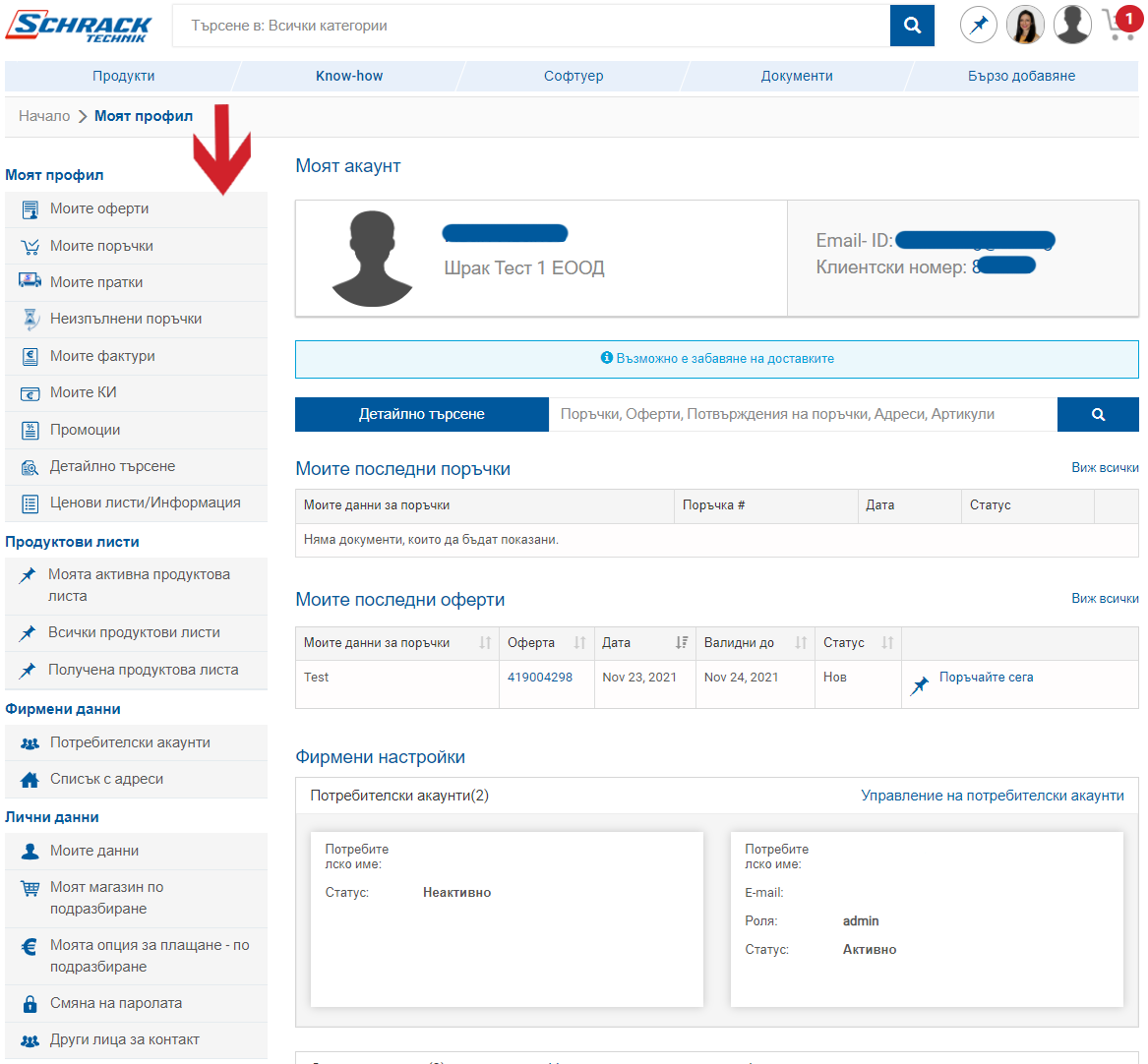The image size is (1148, 1064).
Task: Sort offers table by Дата column
Action: pyautogui.click(x=681, y=642)
